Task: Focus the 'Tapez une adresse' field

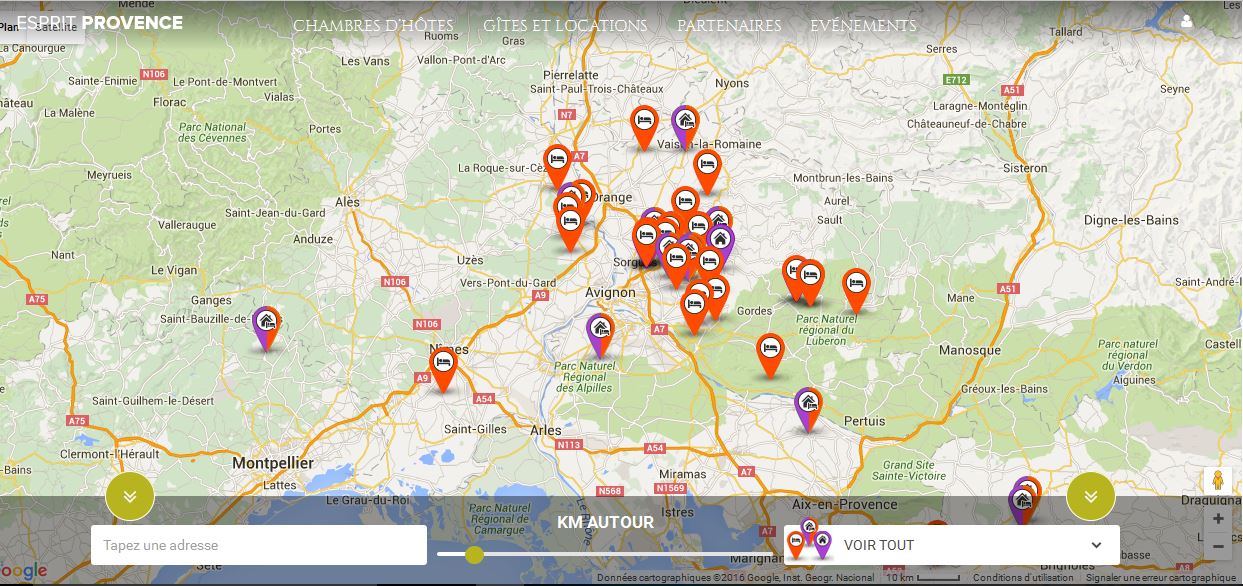Action: (259, 545)
